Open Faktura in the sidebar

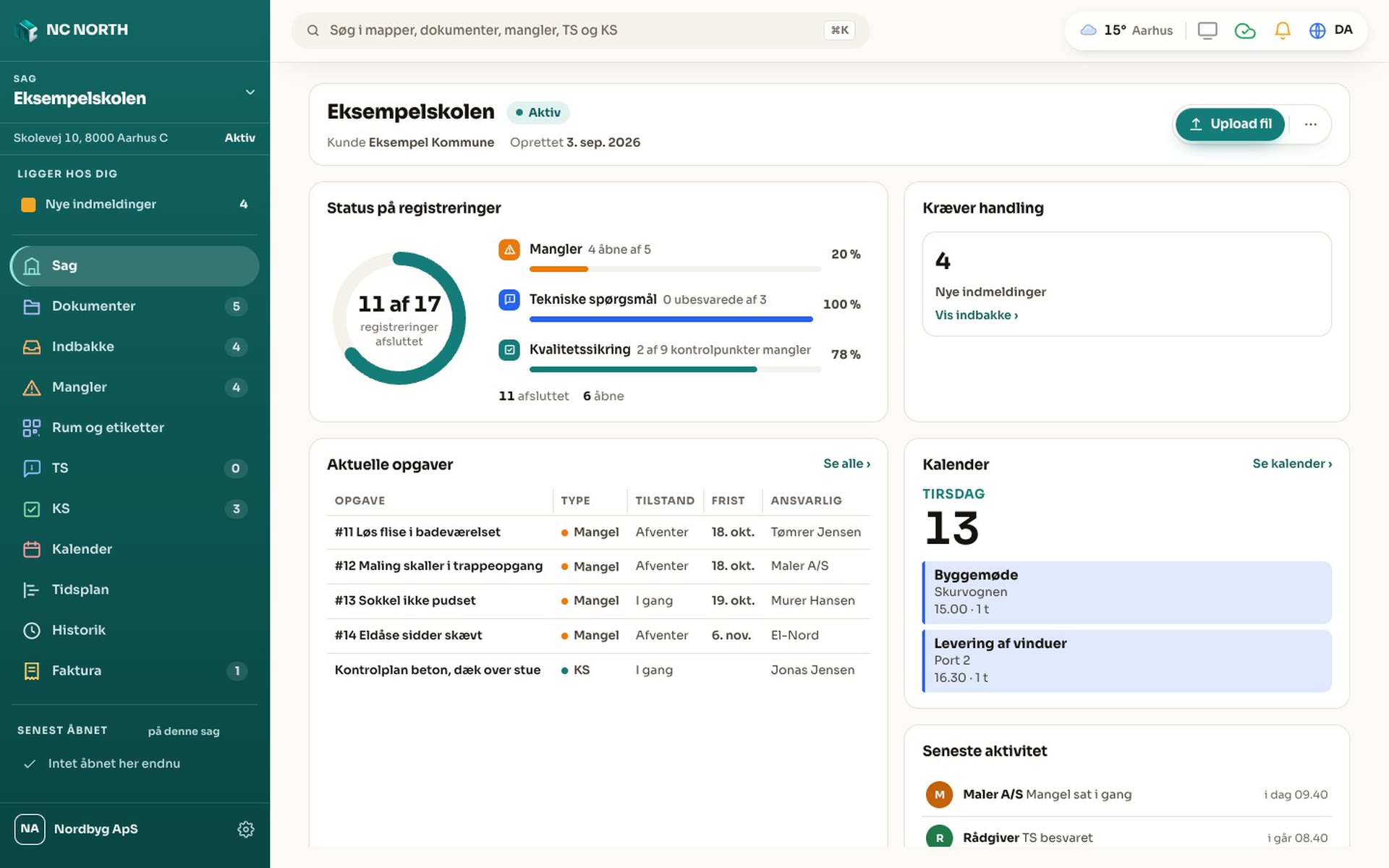coord(135,671)
